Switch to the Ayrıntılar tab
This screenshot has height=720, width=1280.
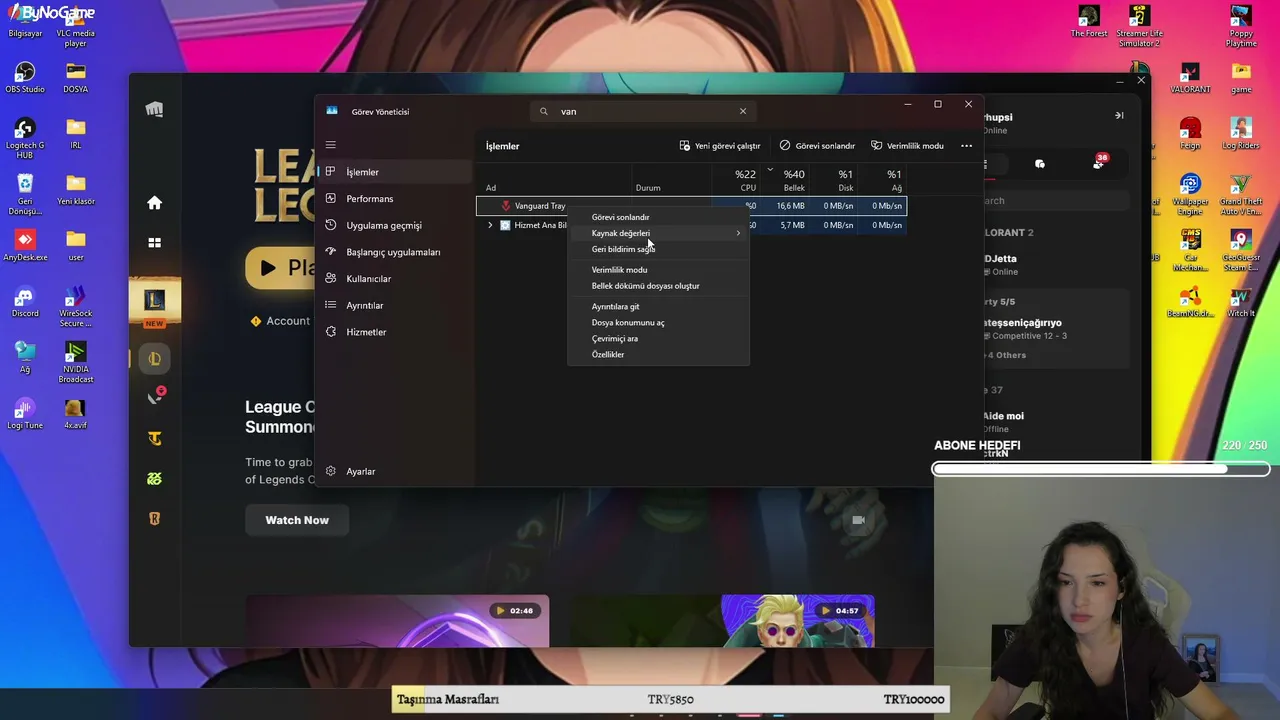tap(395, 305)
